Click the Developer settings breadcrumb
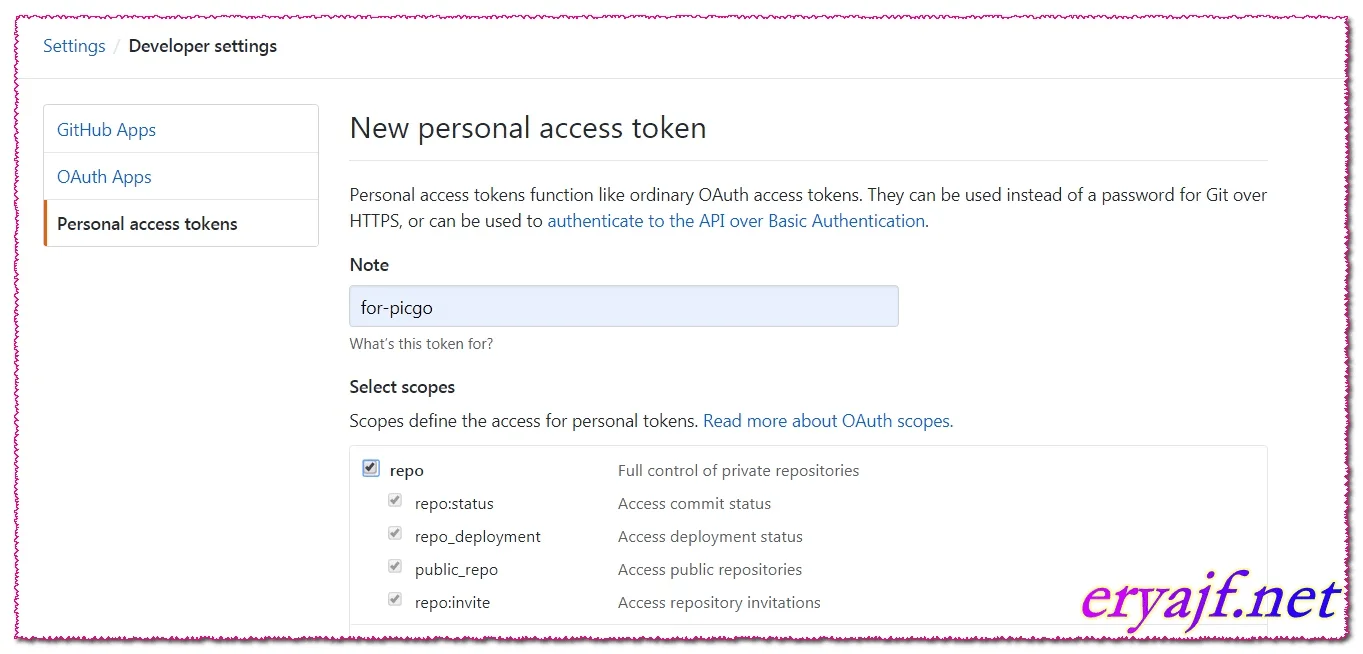The image size is (1363, 654). tap(203, 46)
